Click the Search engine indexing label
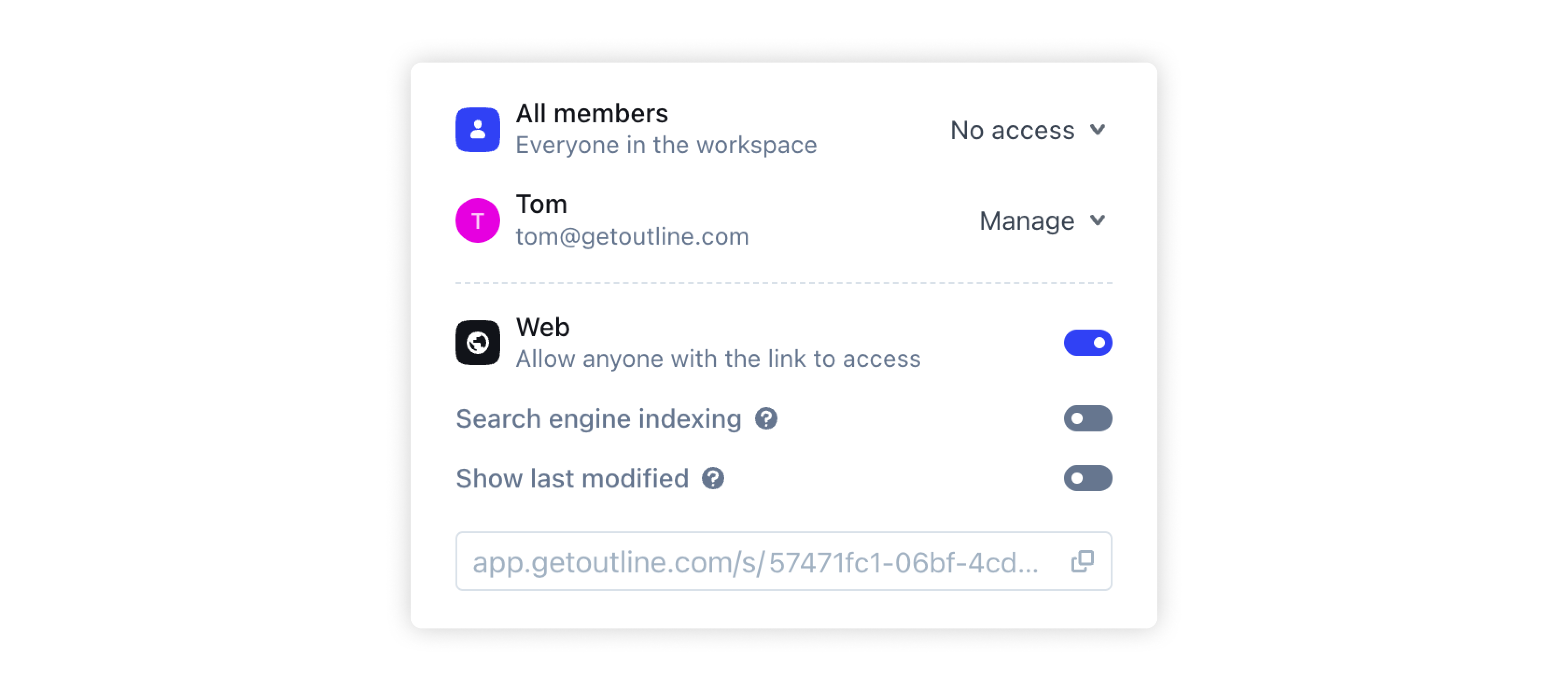The width and height of the screenshot is (1568, 691). pos(598,419)
